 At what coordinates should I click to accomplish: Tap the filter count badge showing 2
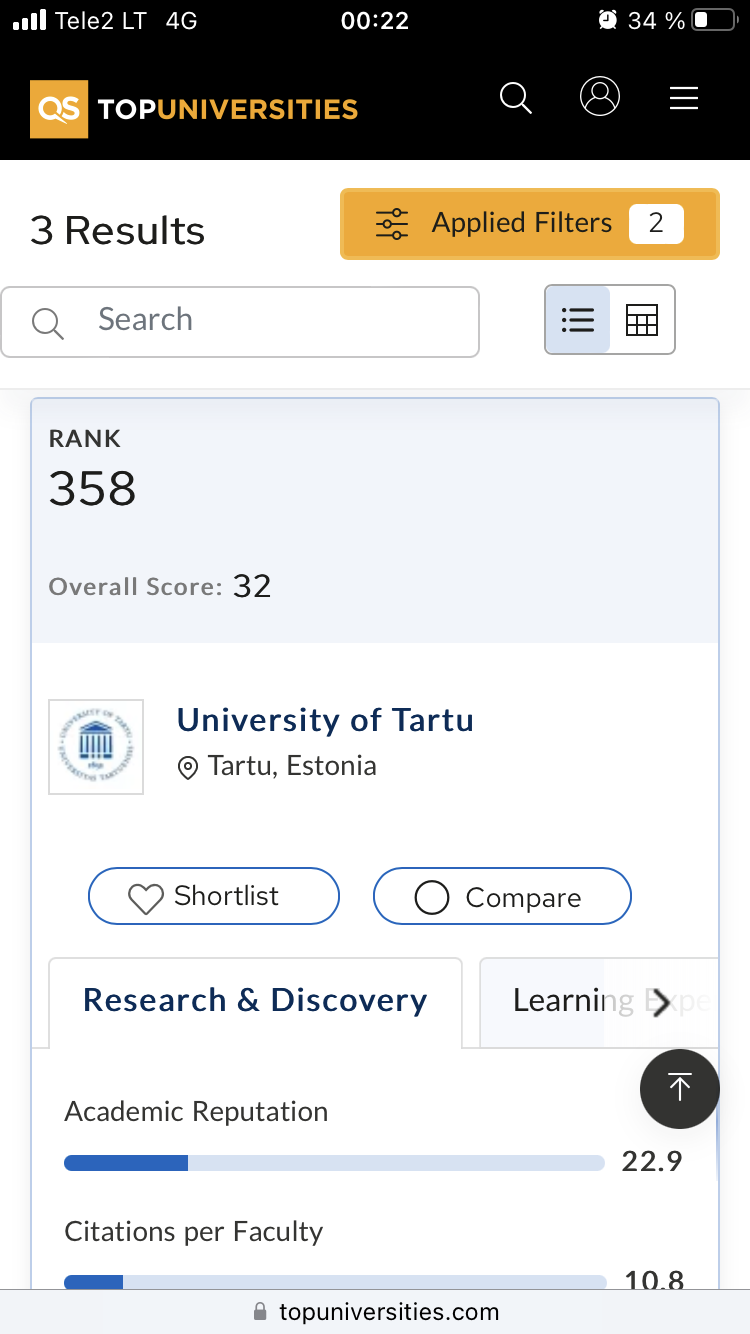656,223
